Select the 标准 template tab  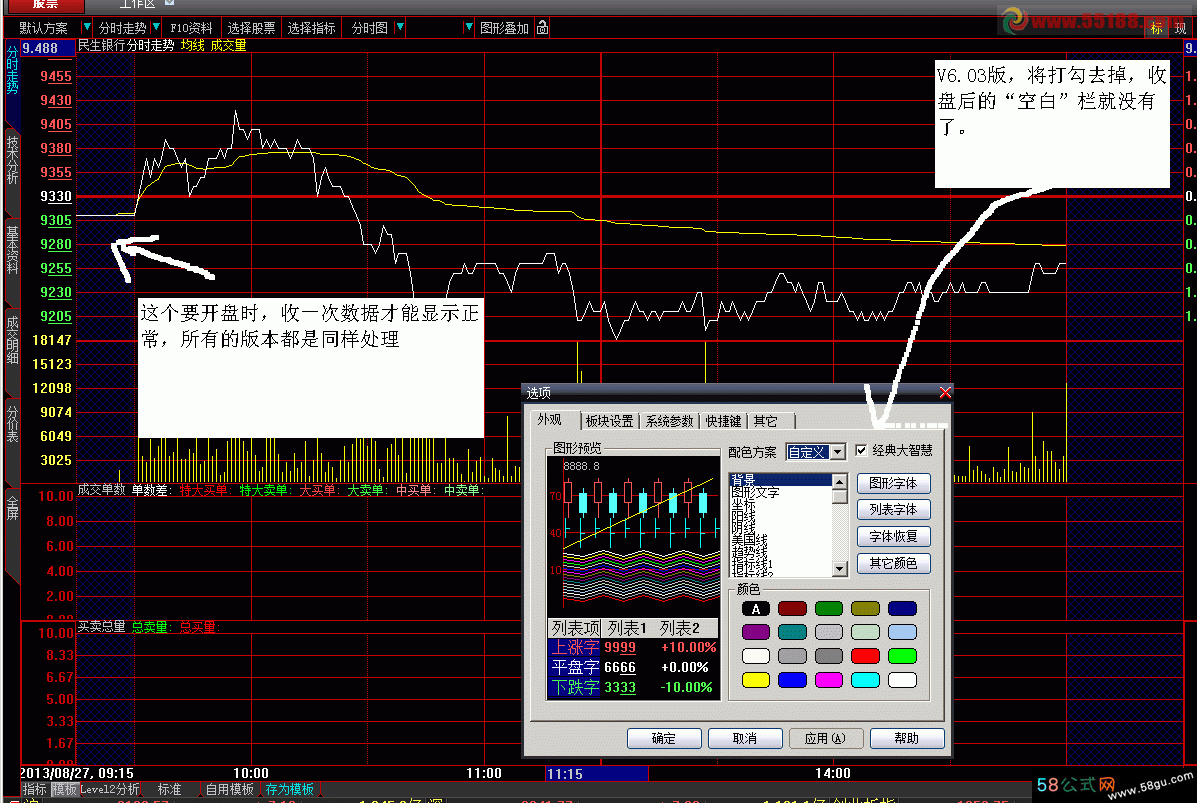[169, 789]
